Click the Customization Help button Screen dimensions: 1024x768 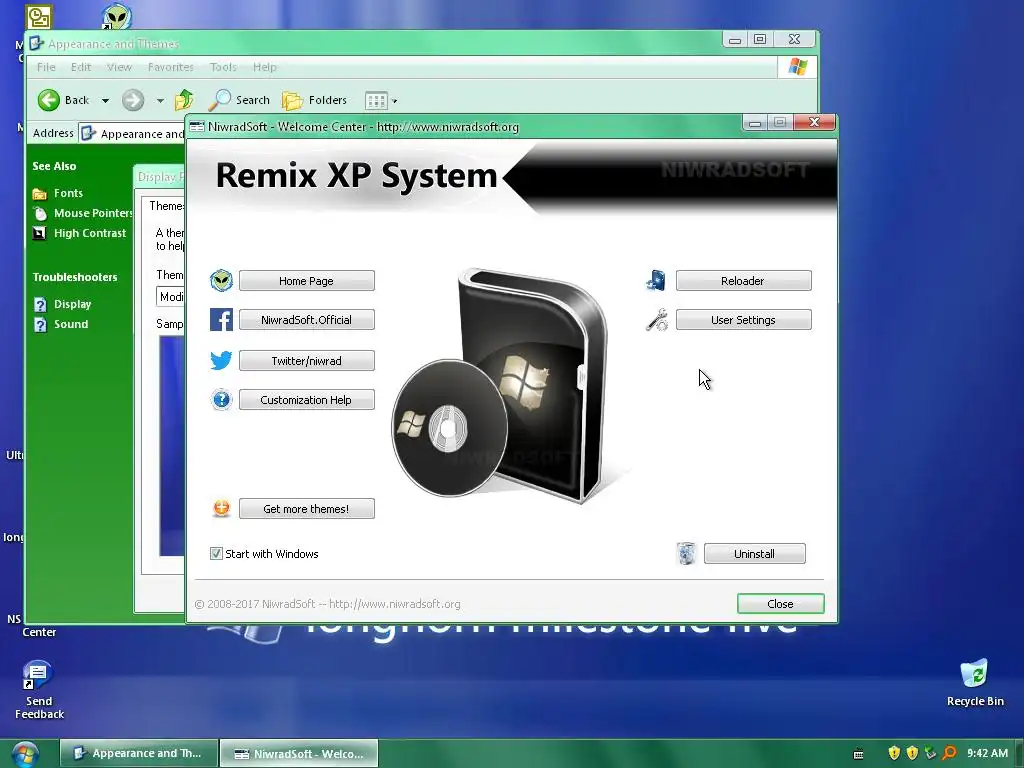(x=306, y=400)
